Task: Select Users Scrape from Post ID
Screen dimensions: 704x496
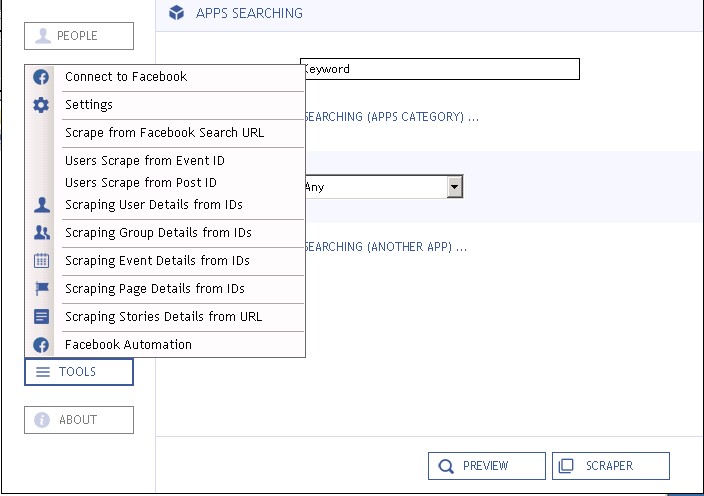Action: click(x=141, y=183)
